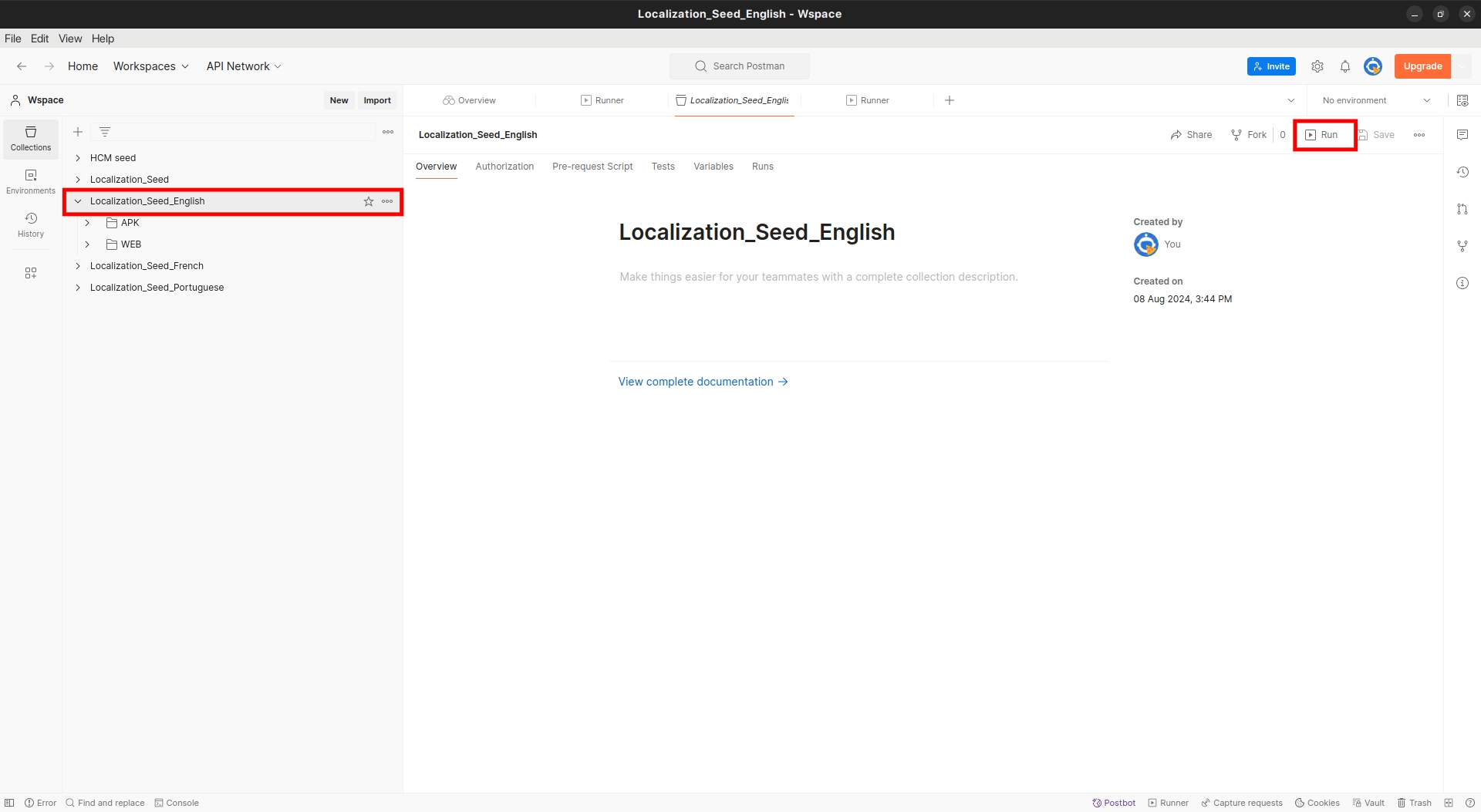The width and height of the screenshot is (1481, 812).
Task: Open the Environments sidebar panel
Action: pos(31,181)
